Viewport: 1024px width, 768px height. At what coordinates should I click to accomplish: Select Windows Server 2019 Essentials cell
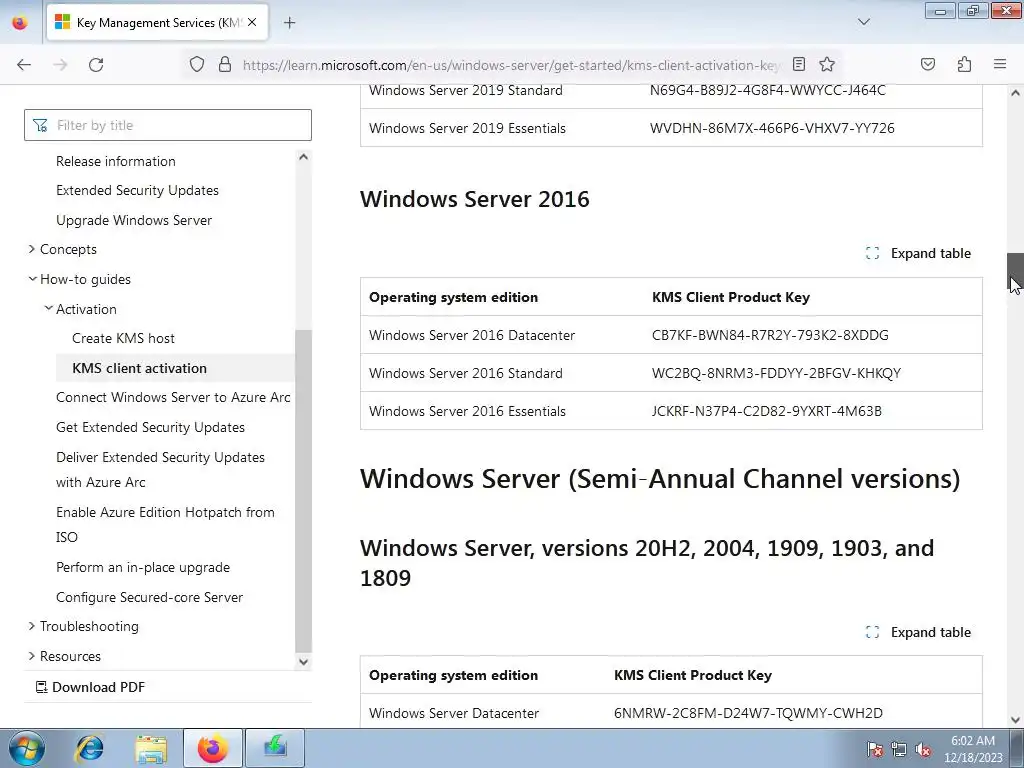coord(468,128)
